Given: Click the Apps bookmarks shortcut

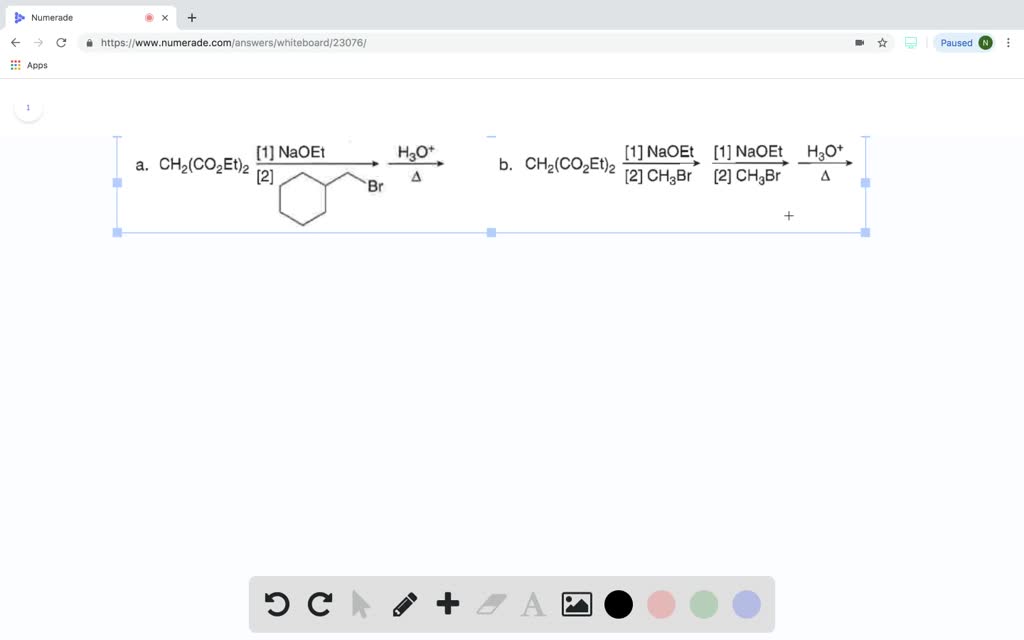Looking at the screenshot, I should point(29,65).
